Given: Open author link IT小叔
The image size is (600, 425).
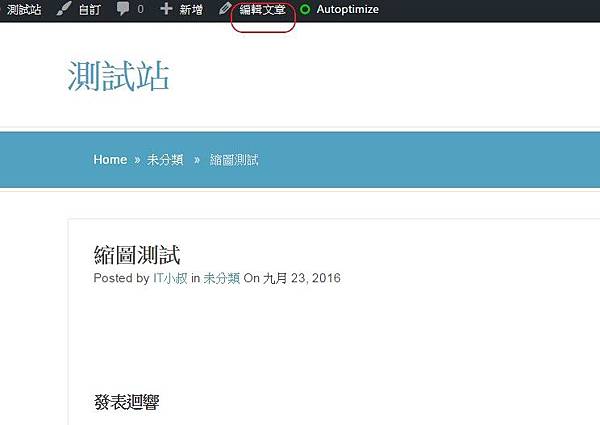Looking at the screenshot, I should pos(170,278).
